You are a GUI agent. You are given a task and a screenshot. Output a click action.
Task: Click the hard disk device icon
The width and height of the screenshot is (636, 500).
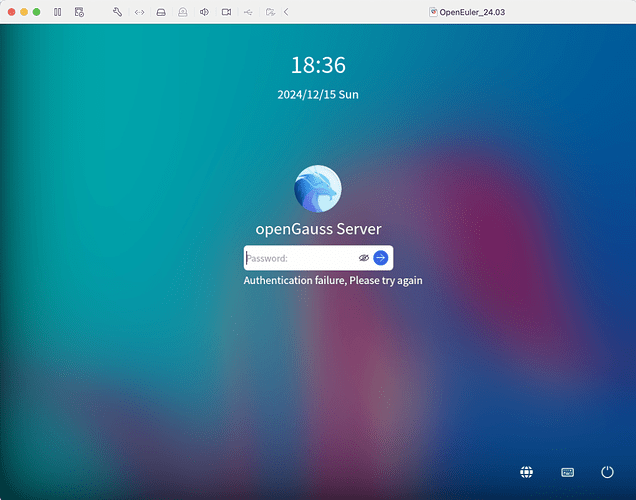pos(161,12)
